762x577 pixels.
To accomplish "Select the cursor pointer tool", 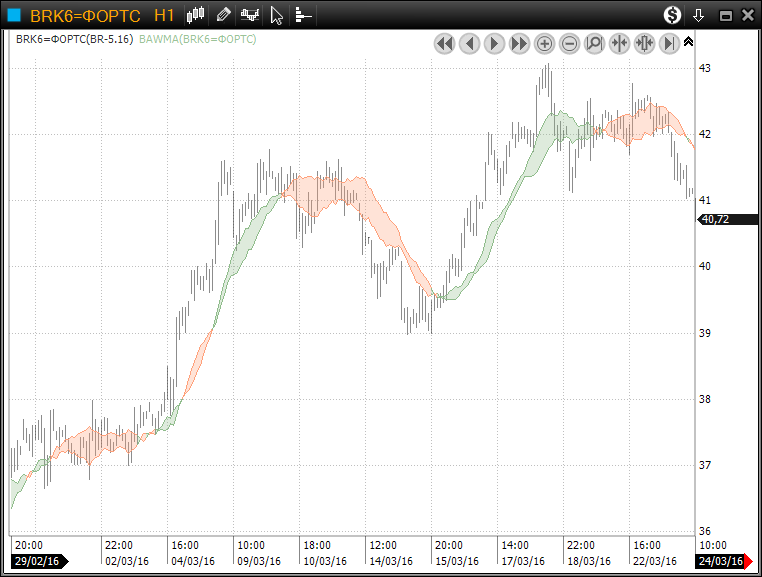I will point(277,15).
